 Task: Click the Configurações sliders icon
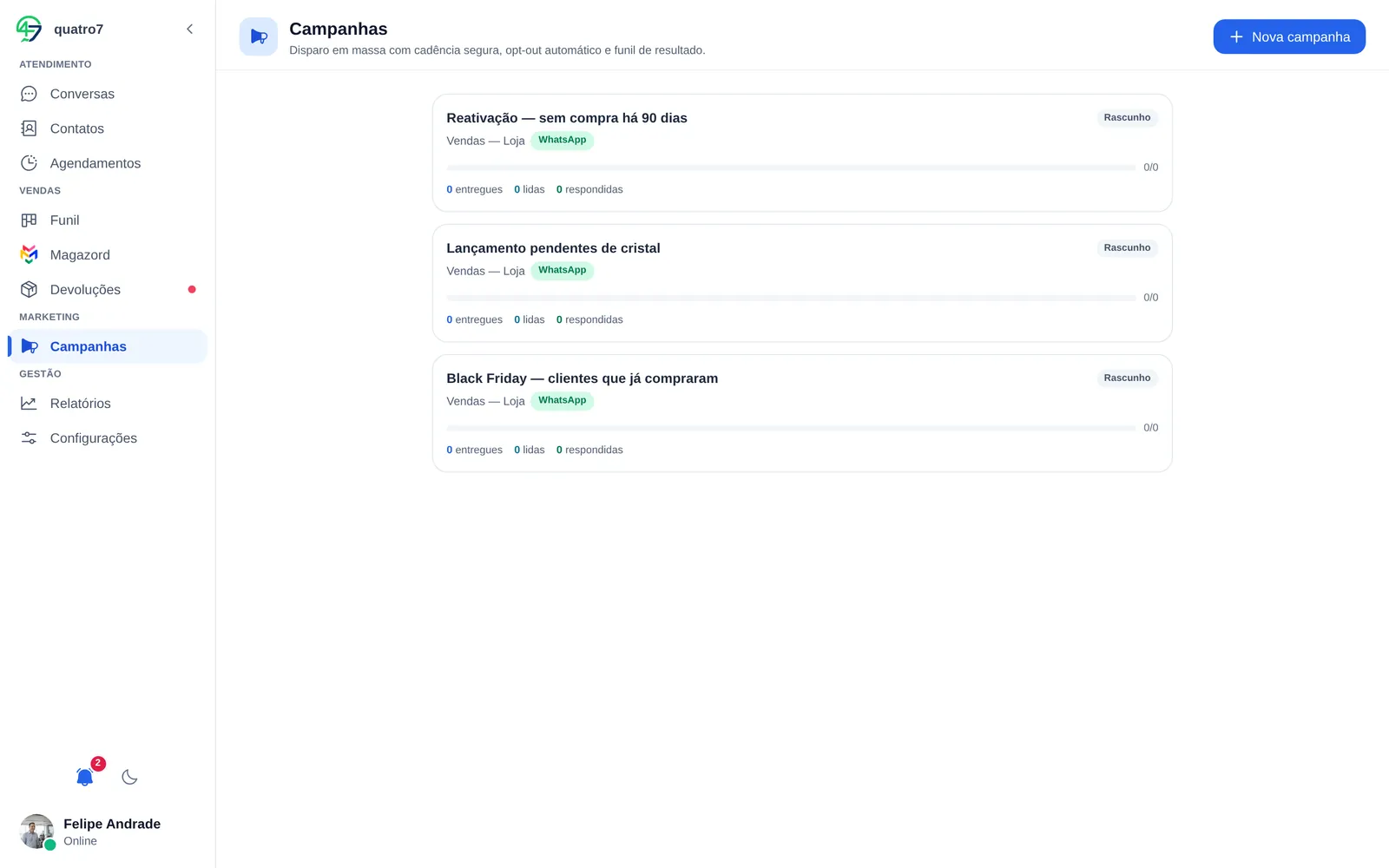point(29,438)
